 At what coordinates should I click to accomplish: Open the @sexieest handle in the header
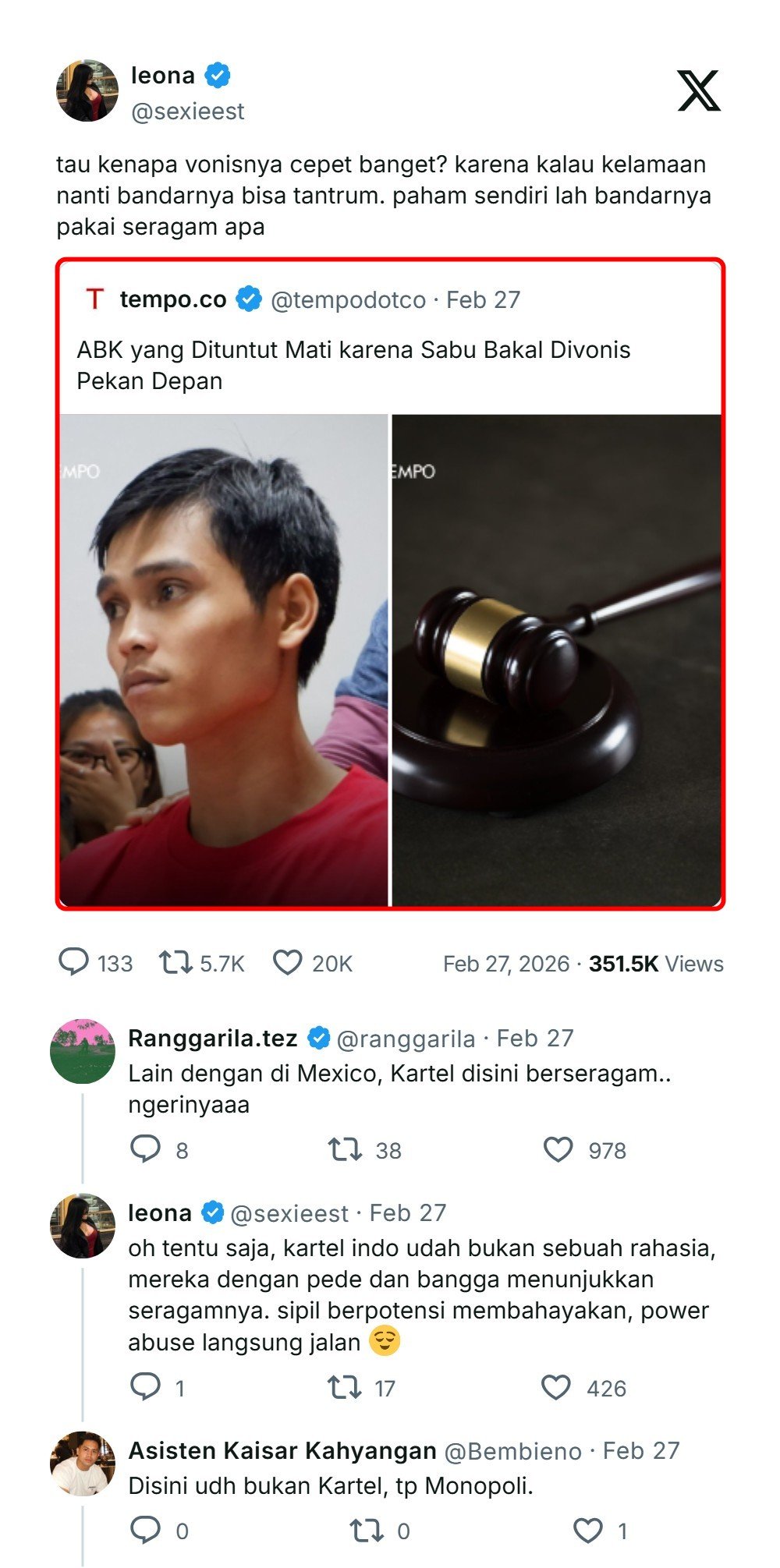pos(188,111)
